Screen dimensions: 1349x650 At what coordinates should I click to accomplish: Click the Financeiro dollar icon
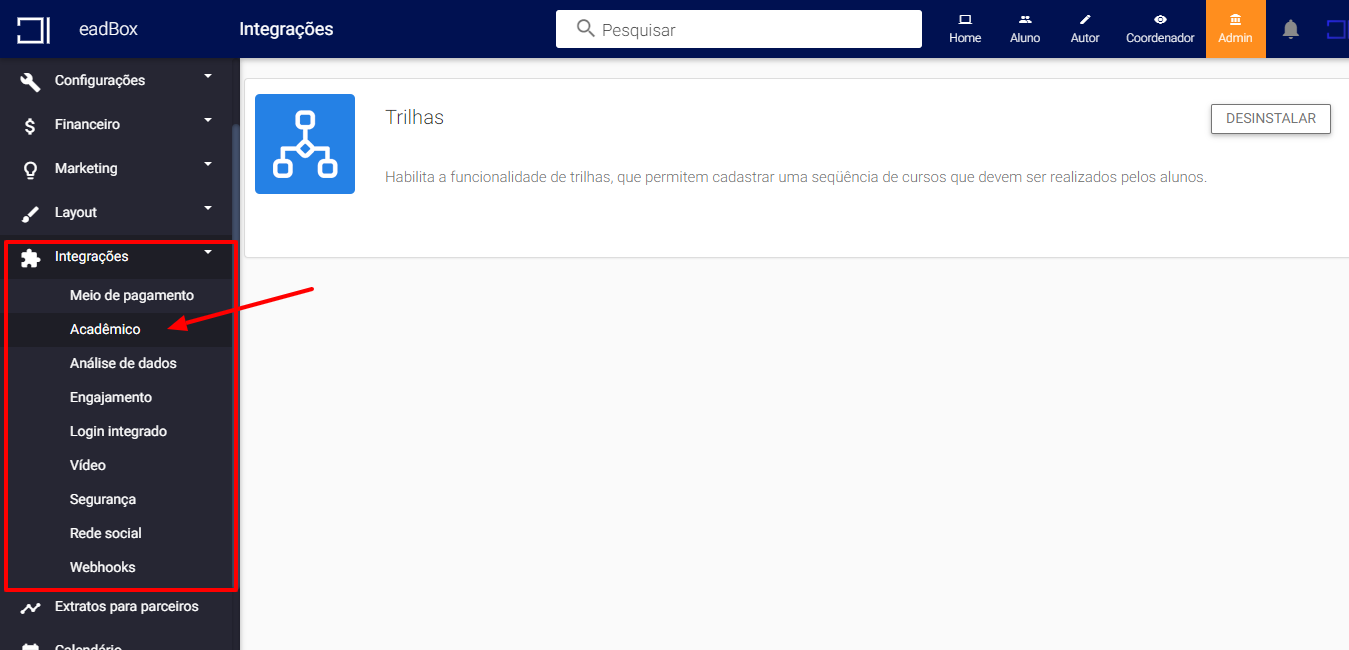click(30, 125)
